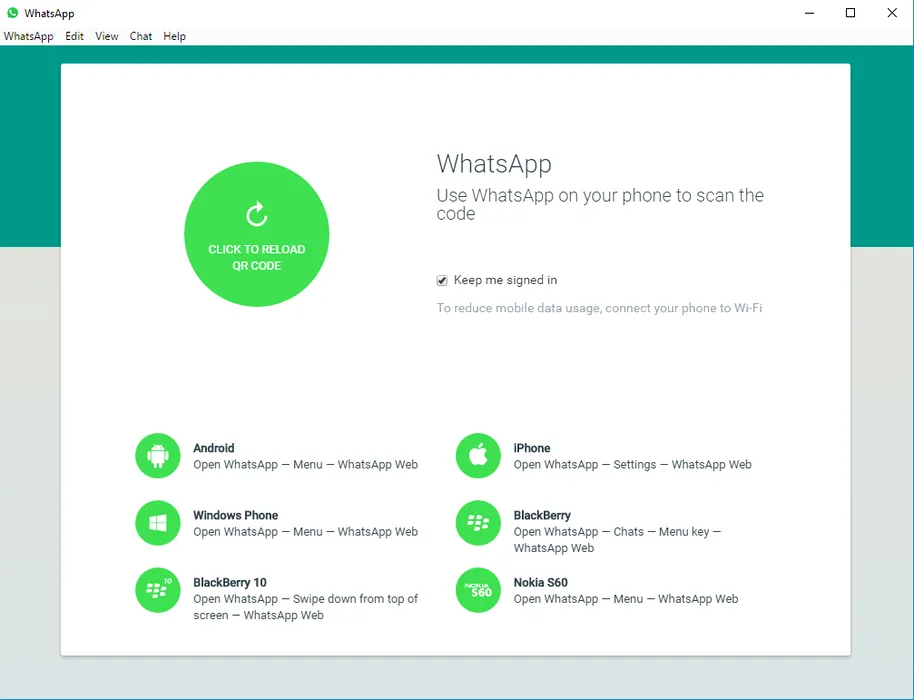Screen dimensions: 914x700
Task: Open the Edit menu
Action: point(74,36)
